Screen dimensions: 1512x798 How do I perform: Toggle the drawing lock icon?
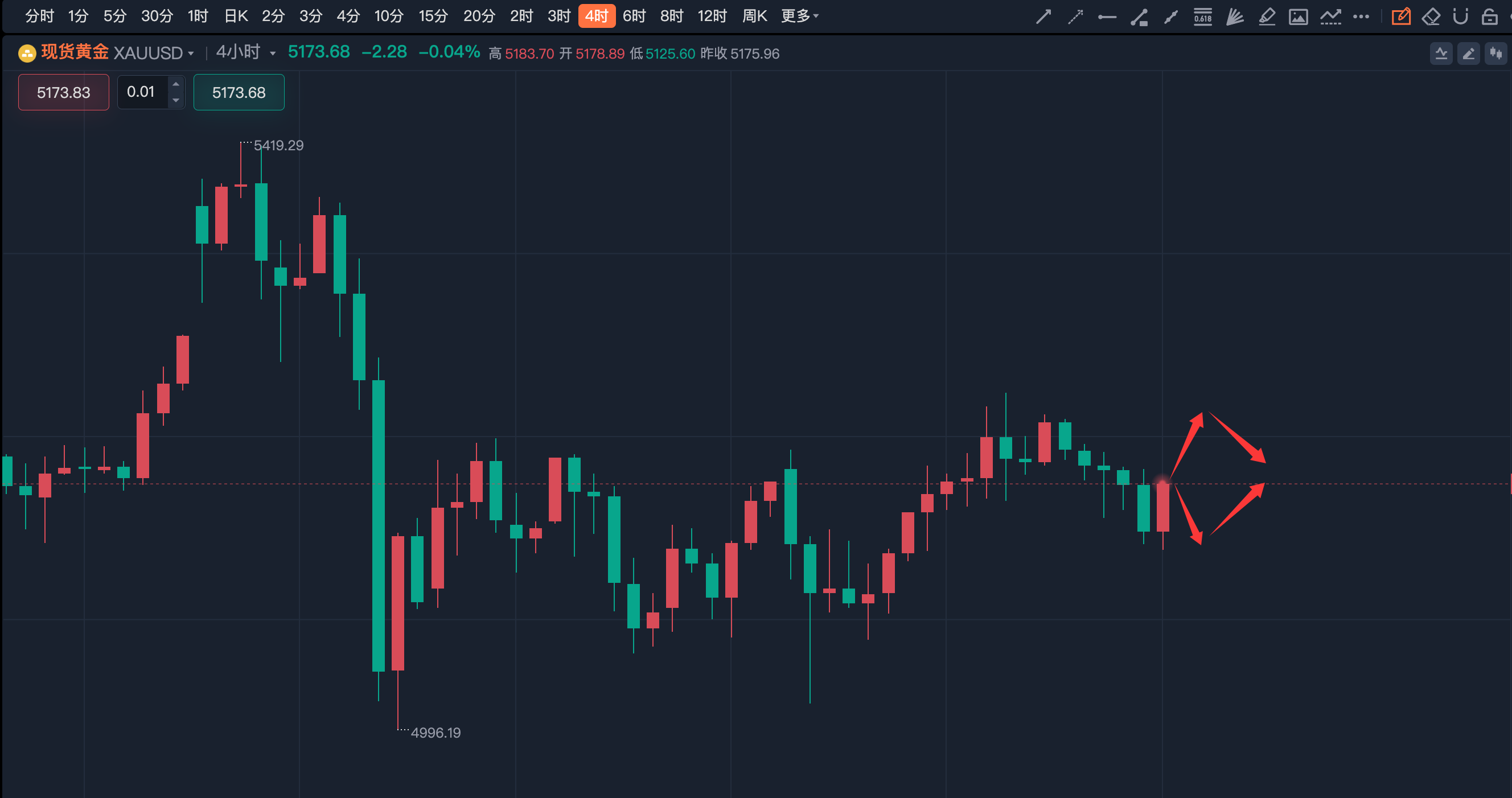click(x=1489, y=17)
